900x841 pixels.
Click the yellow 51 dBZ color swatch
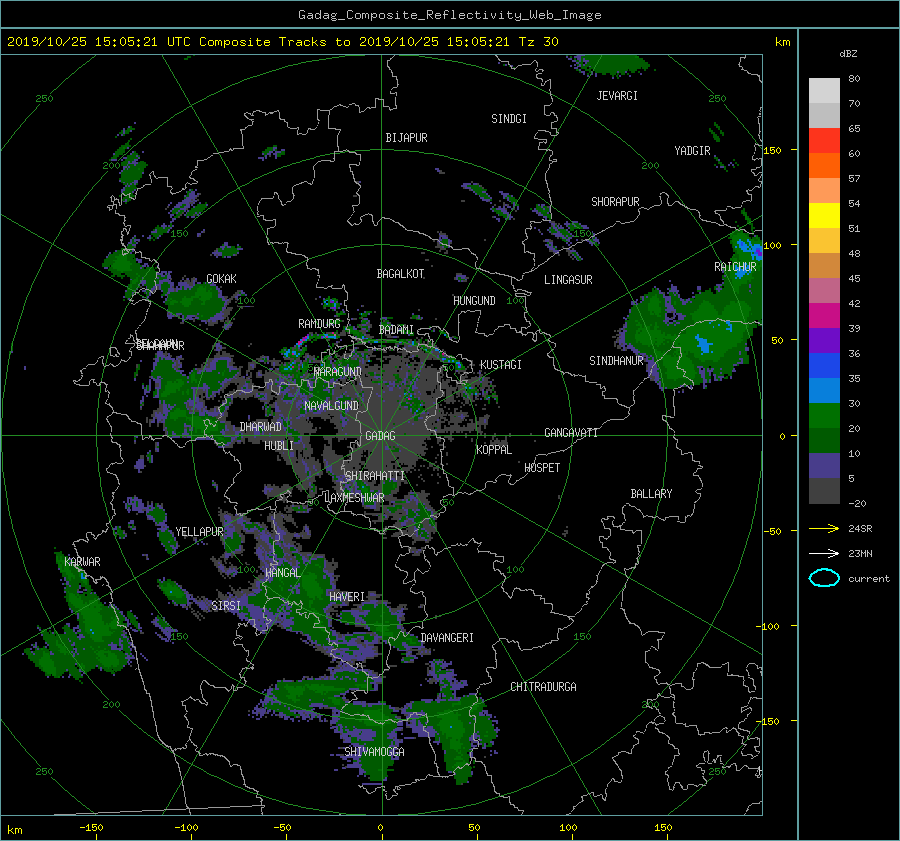coord(824,216)
